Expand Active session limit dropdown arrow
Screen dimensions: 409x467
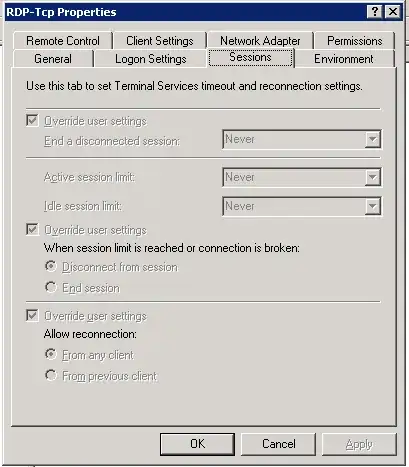(373, 177)
